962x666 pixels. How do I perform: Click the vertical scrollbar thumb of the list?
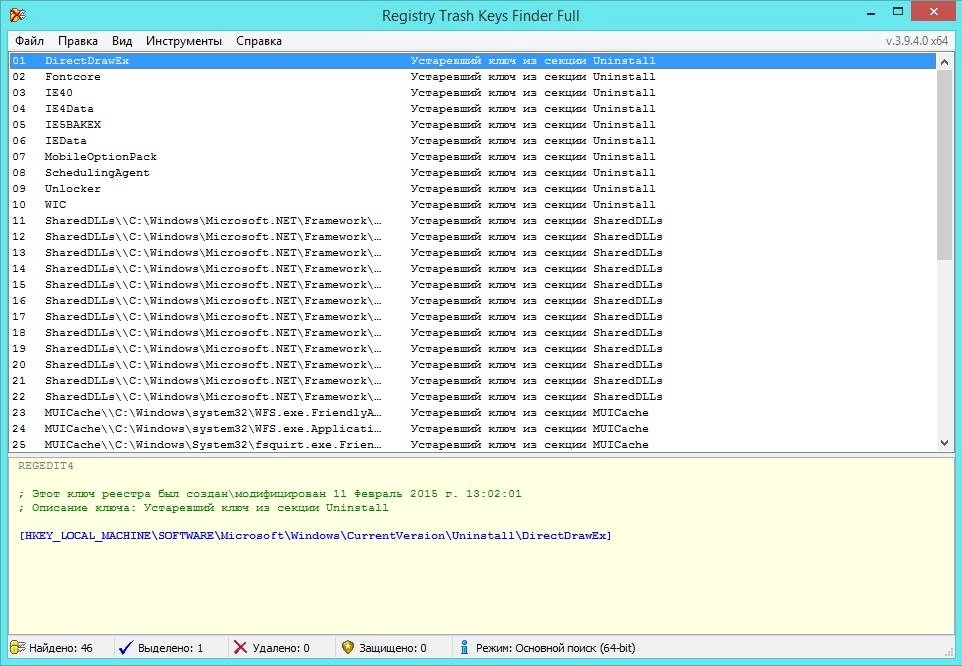[944, 166]
